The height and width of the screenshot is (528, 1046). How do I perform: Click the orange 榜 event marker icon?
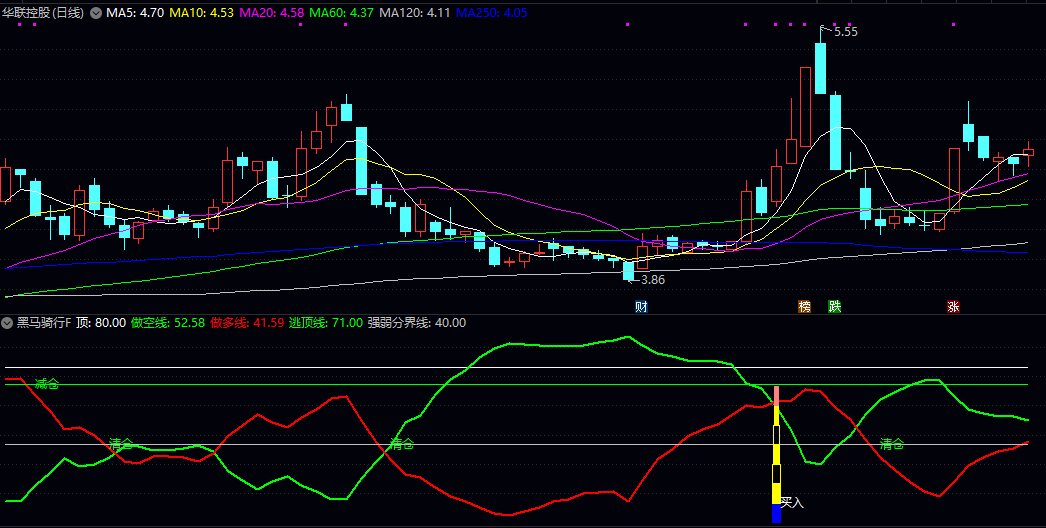click(804, 306)
